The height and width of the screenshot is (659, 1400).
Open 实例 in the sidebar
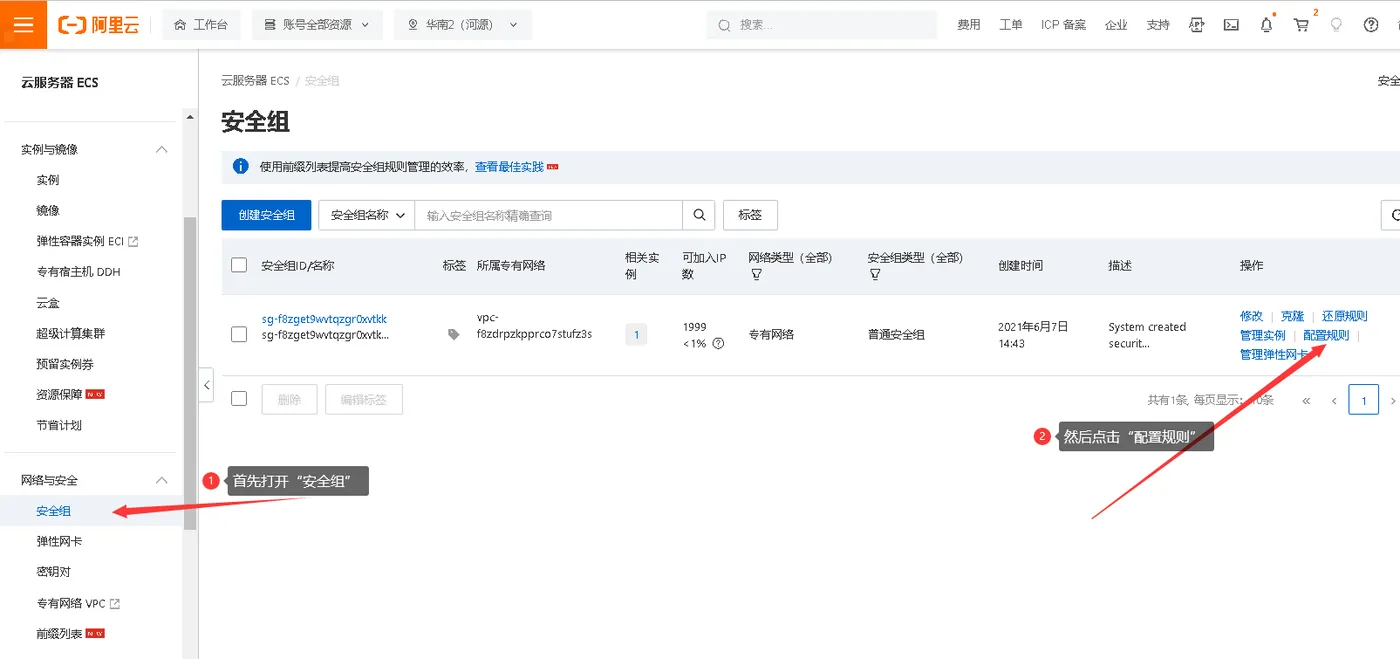pos(48,180)
